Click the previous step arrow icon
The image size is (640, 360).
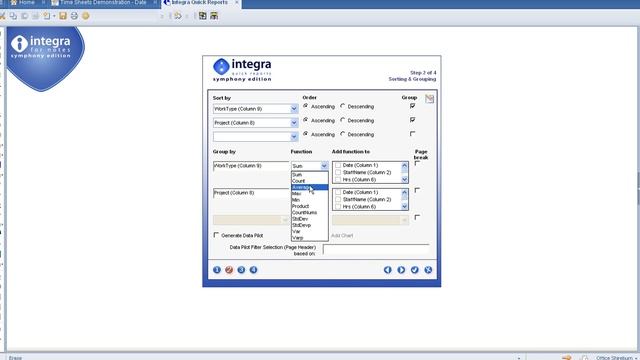click(388, 270)
